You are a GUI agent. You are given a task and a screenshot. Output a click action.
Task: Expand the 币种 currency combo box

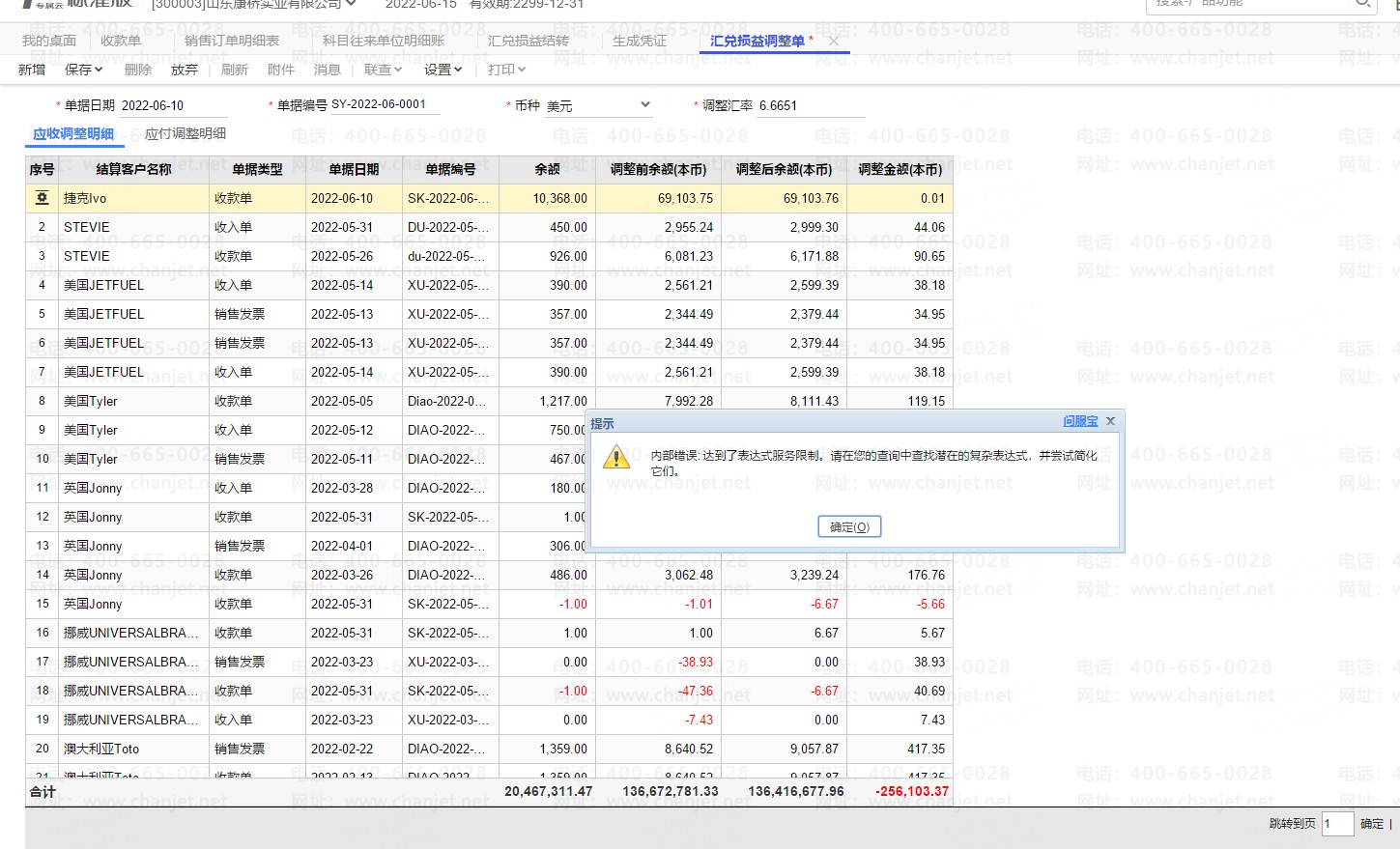pyautogui.click(x=645, y=105)
